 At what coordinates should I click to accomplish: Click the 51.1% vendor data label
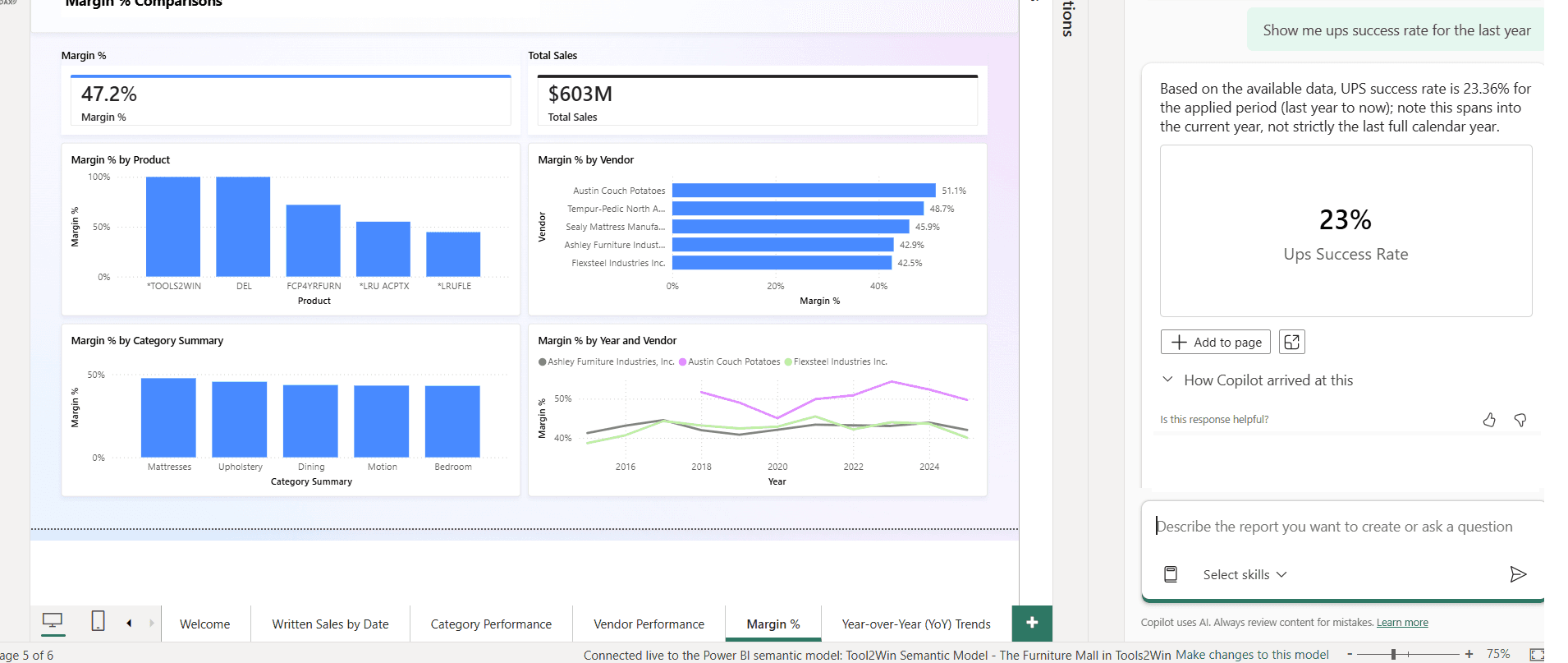pyautogui.click(x=954, y=191)
